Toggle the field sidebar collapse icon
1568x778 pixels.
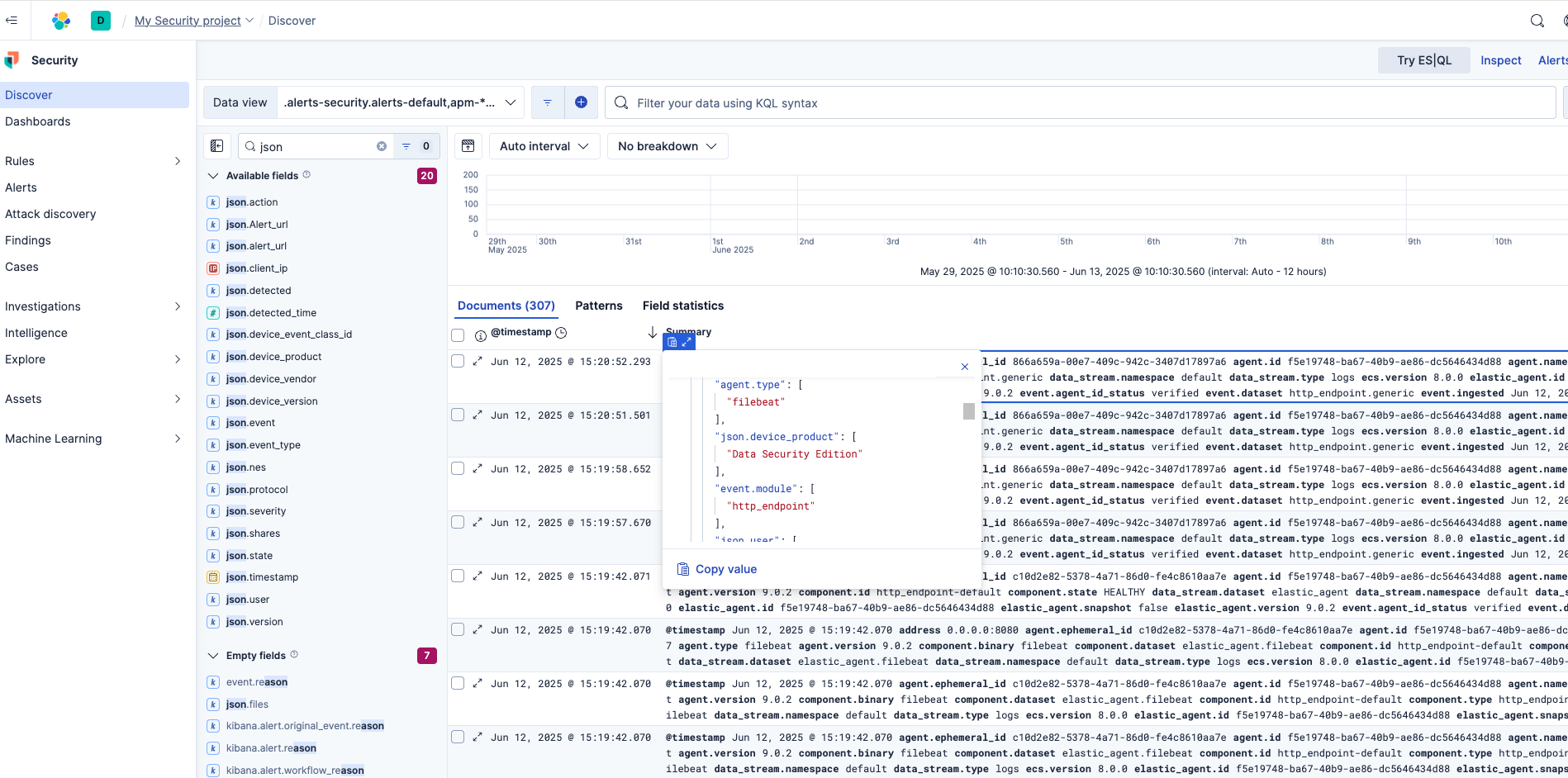pyautogui.click(x=217, y=146)
